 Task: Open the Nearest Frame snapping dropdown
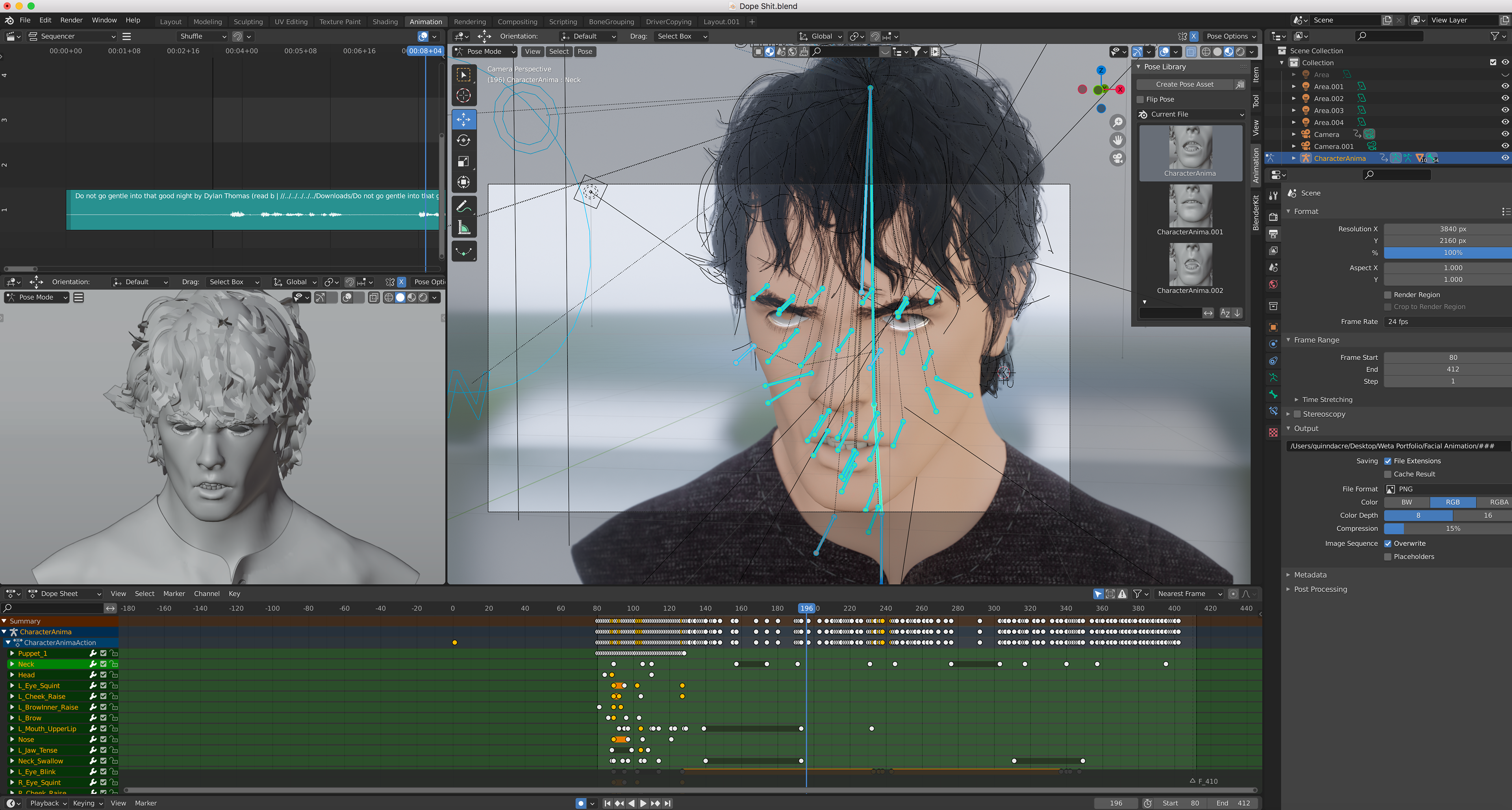(x=1189, y=594)
